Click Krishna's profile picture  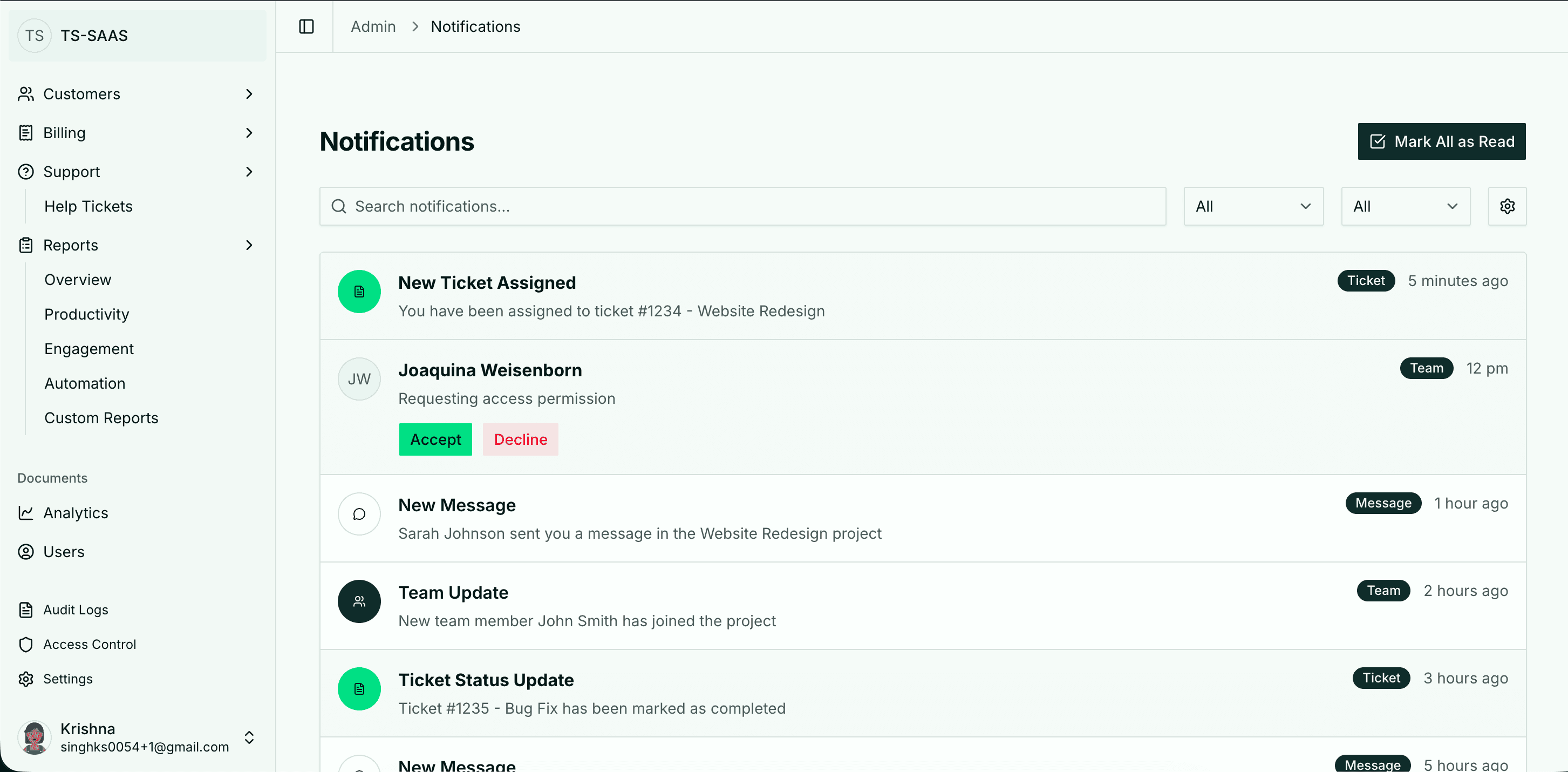pyautogui.click(x=35, y=737)
